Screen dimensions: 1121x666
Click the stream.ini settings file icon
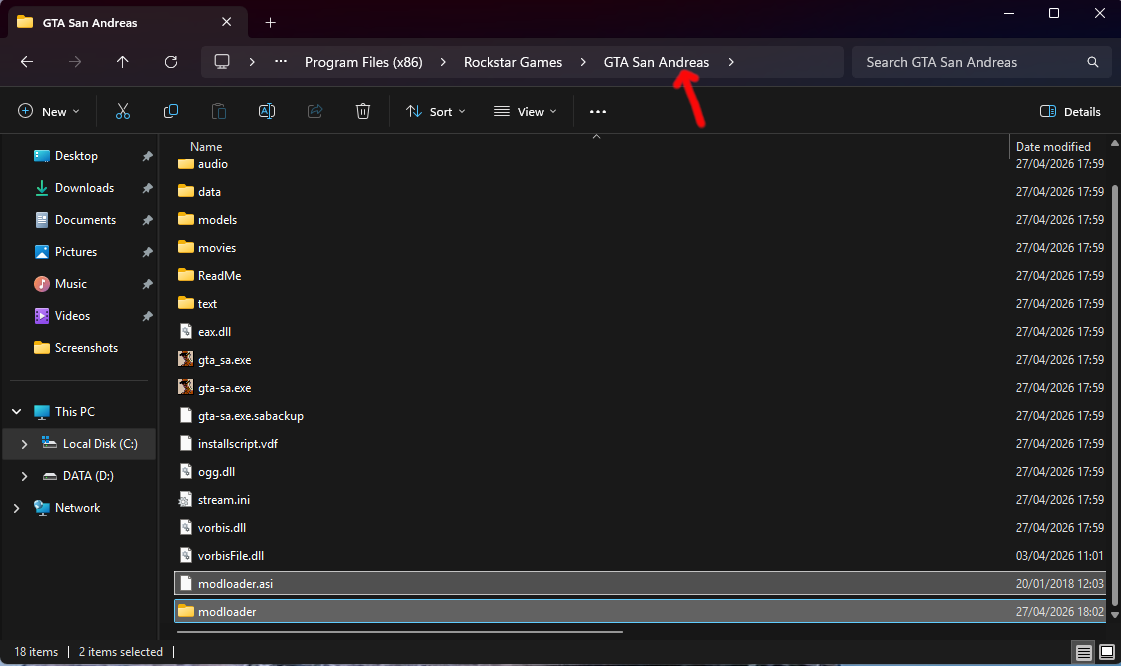tap(185, 500)
